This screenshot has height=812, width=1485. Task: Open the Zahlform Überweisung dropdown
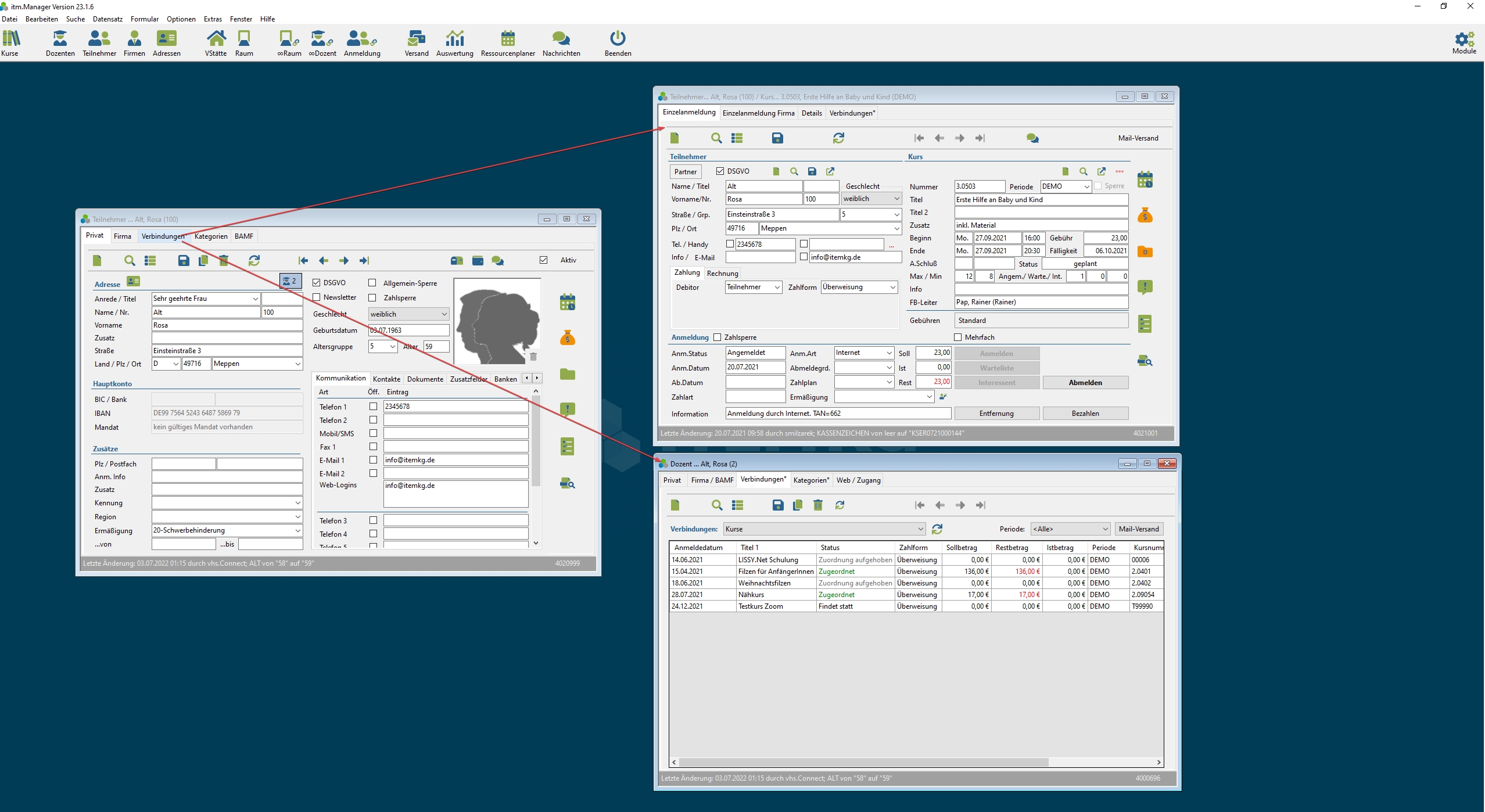[x=892, y=287]
